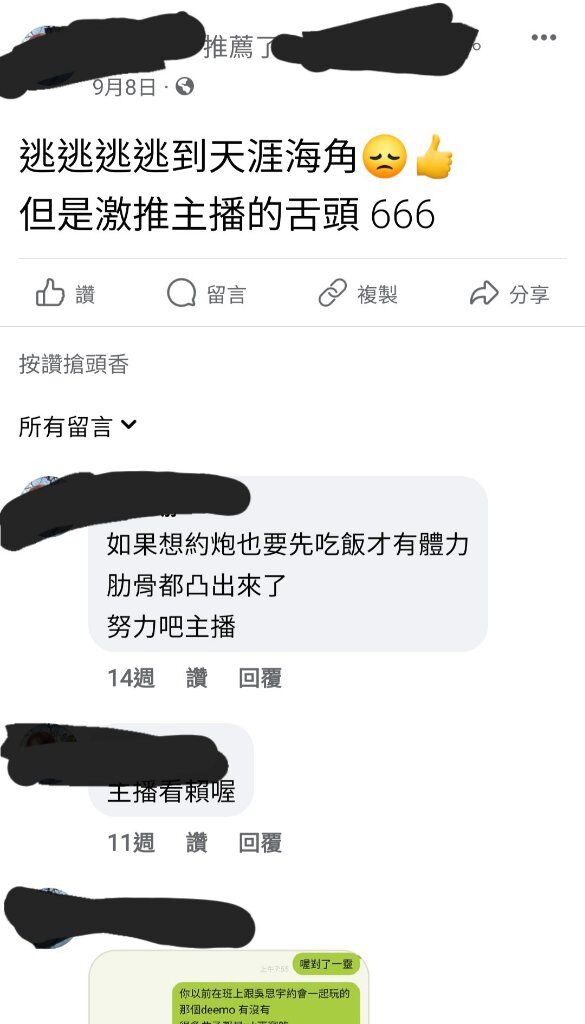The width and height of the screenshot is (585, 1024).
Task: Tap the arrow 分享 share icon
Action: click(x=484, y=294)
